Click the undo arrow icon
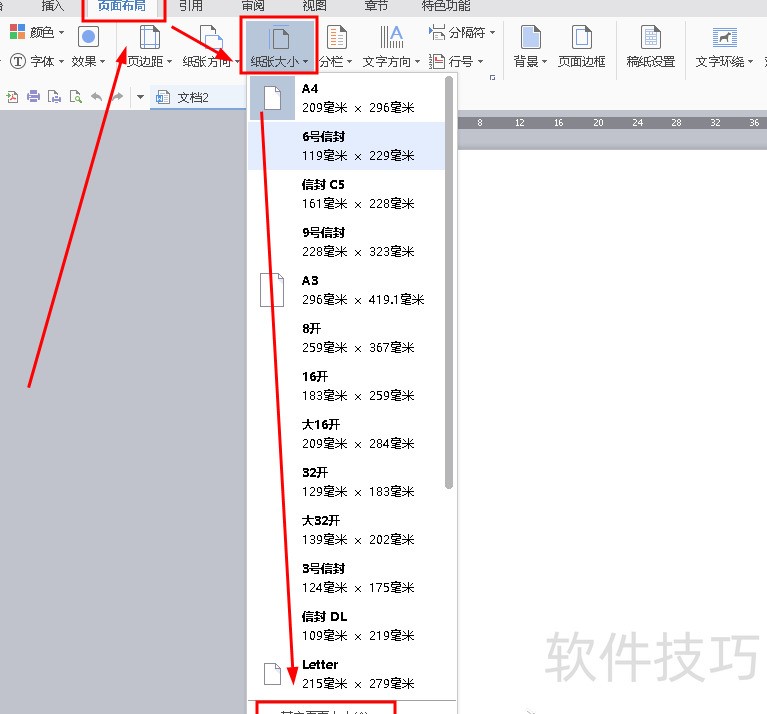The image size is (767, 714). [97, 96]
